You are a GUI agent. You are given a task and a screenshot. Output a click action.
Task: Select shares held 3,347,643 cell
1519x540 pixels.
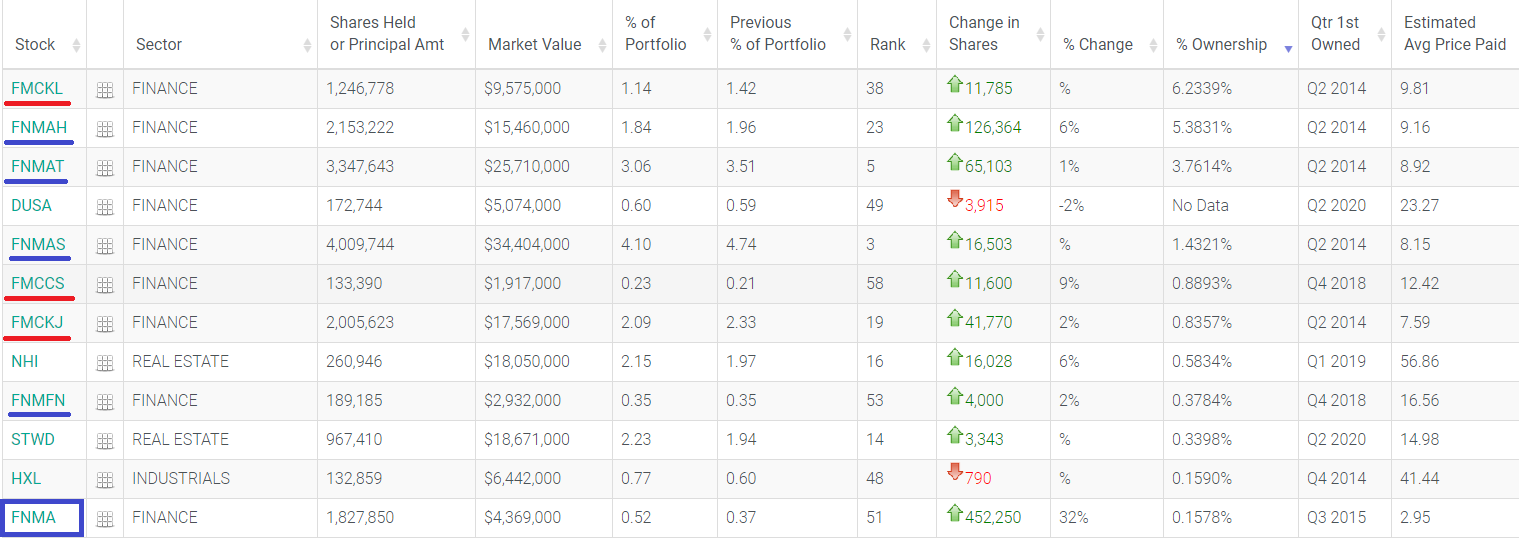(x=397, y=166)
